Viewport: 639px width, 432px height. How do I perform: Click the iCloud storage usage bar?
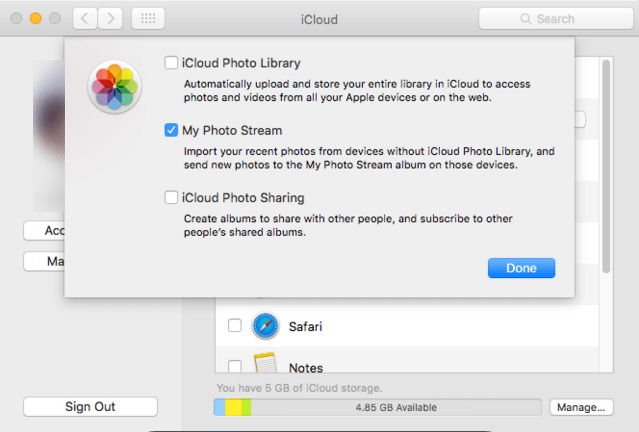pos(378,407)
